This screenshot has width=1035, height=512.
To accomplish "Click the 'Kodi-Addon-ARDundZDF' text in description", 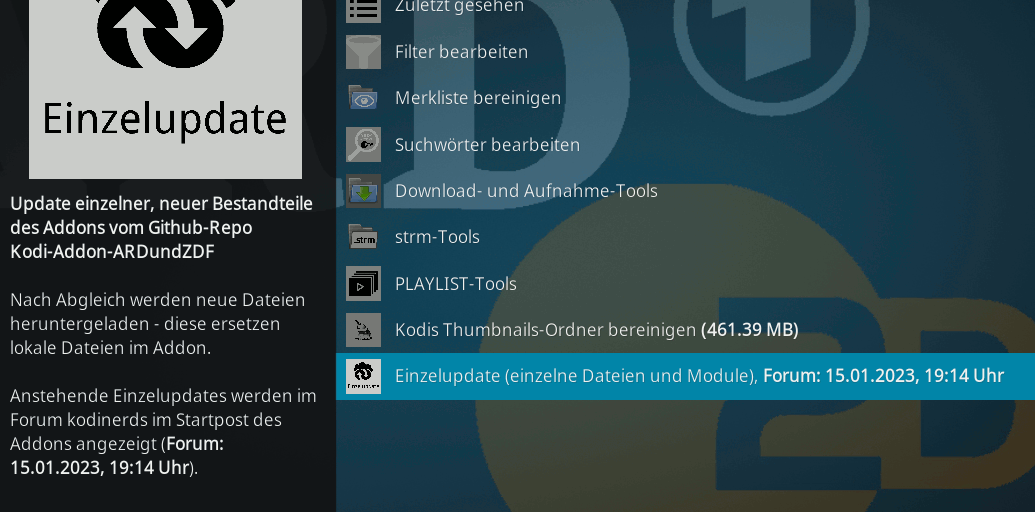I will [112, 252].
